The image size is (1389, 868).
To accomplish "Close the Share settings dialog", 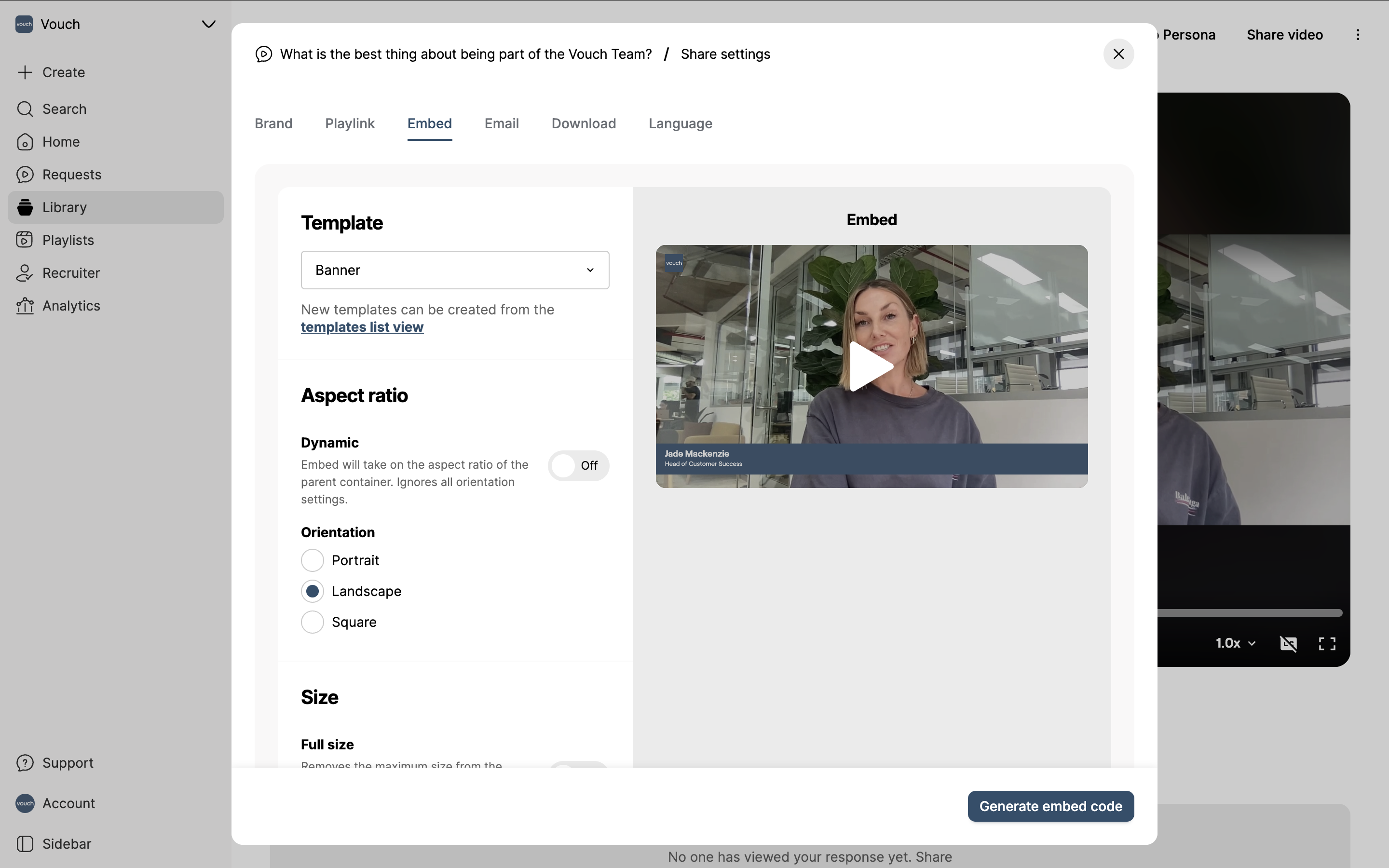I will pos(1118,54).
